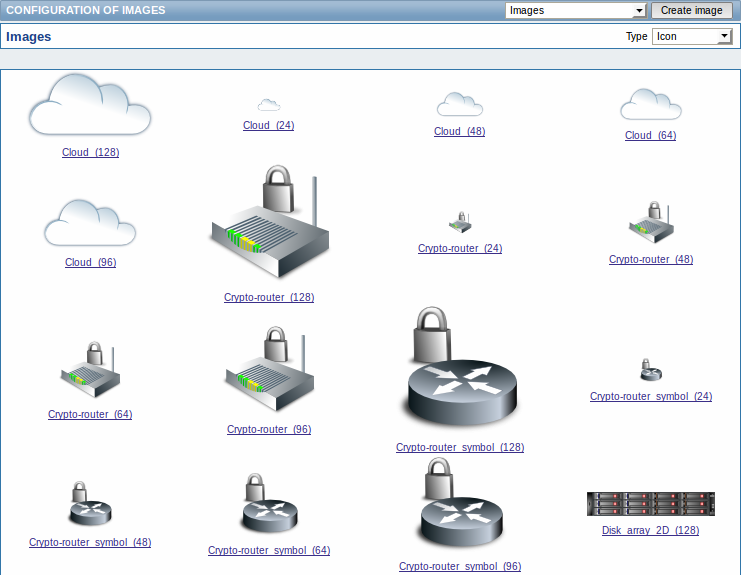Follow the Crypto-router_(64) text link

pyautogui.click(x=90, y=414)
